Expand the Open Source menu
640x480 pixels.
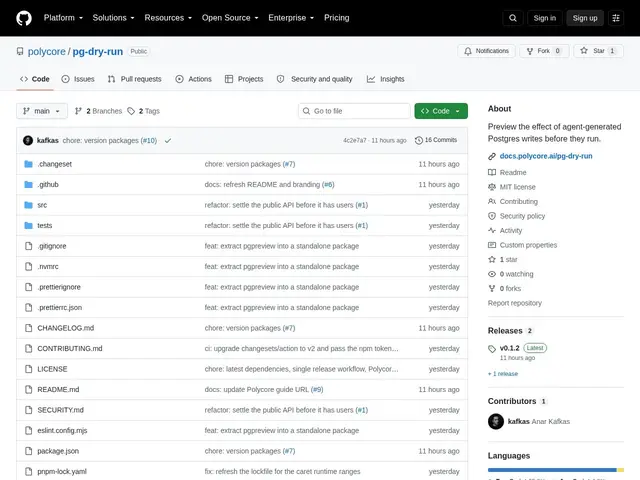coord(230,18)
